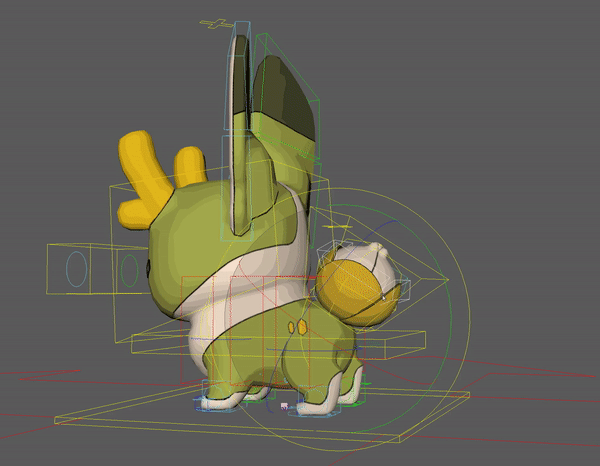
Task: Click the yellow cross controller above the tail
Action: pyautogui.click(x=337, y=227)
